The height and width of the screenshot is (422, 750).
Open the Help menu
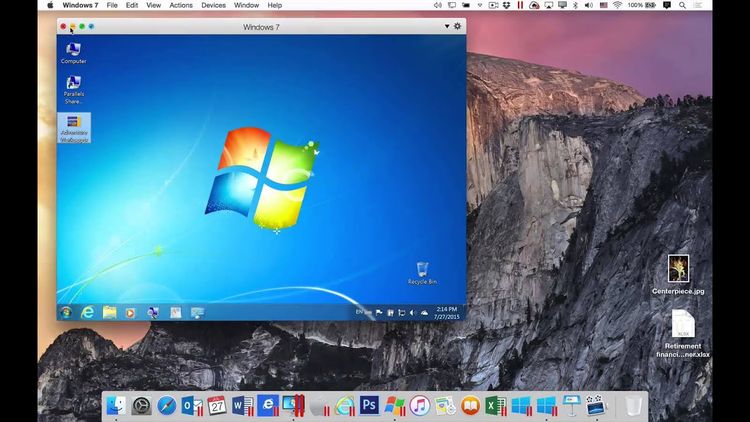pyautogui.click(x=275, y=5)
